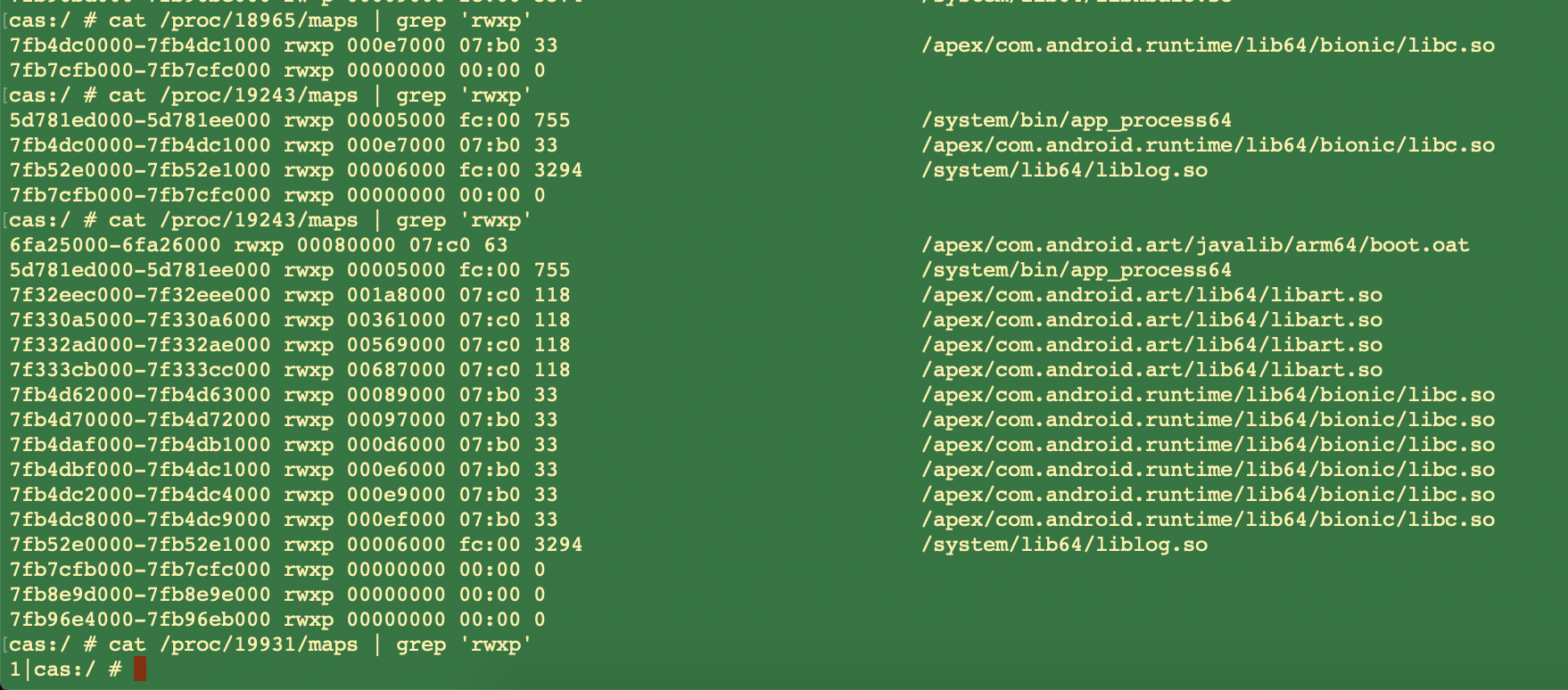This screenshot has width=1568, height=690.
Task: Click the address range 7fb96e4000-7fb96eb000
Action: coord(140,620)
